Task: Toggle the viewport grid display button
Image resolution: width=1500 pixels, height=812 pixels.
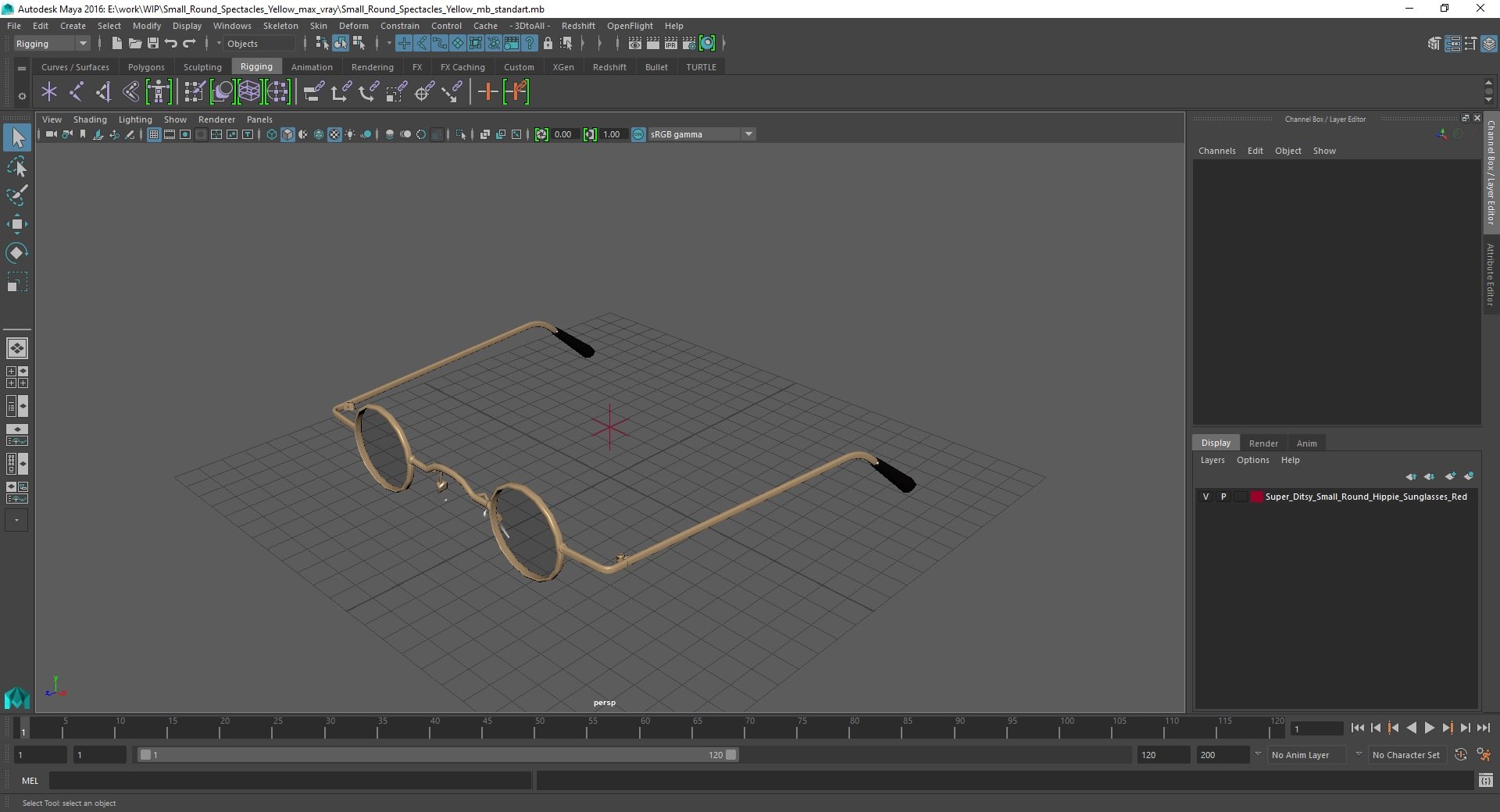Action: click(x=154, y=134)
